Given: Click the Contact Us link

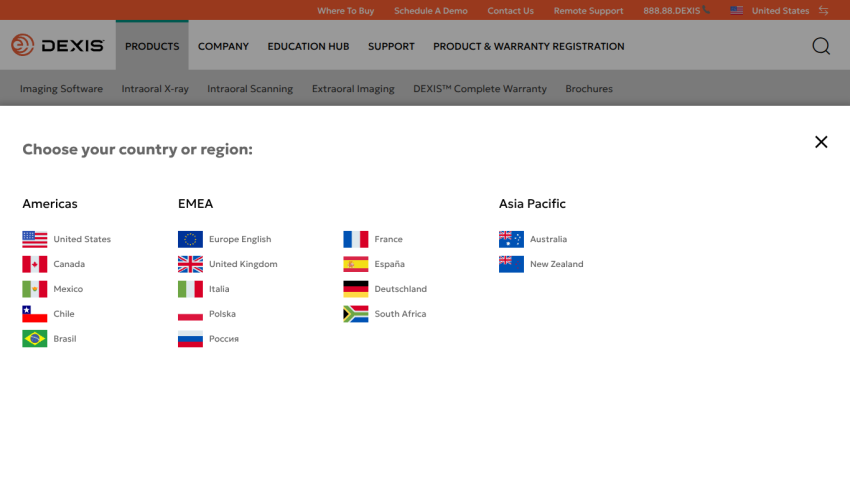Looking at the screenshot, I should [510, 11].
